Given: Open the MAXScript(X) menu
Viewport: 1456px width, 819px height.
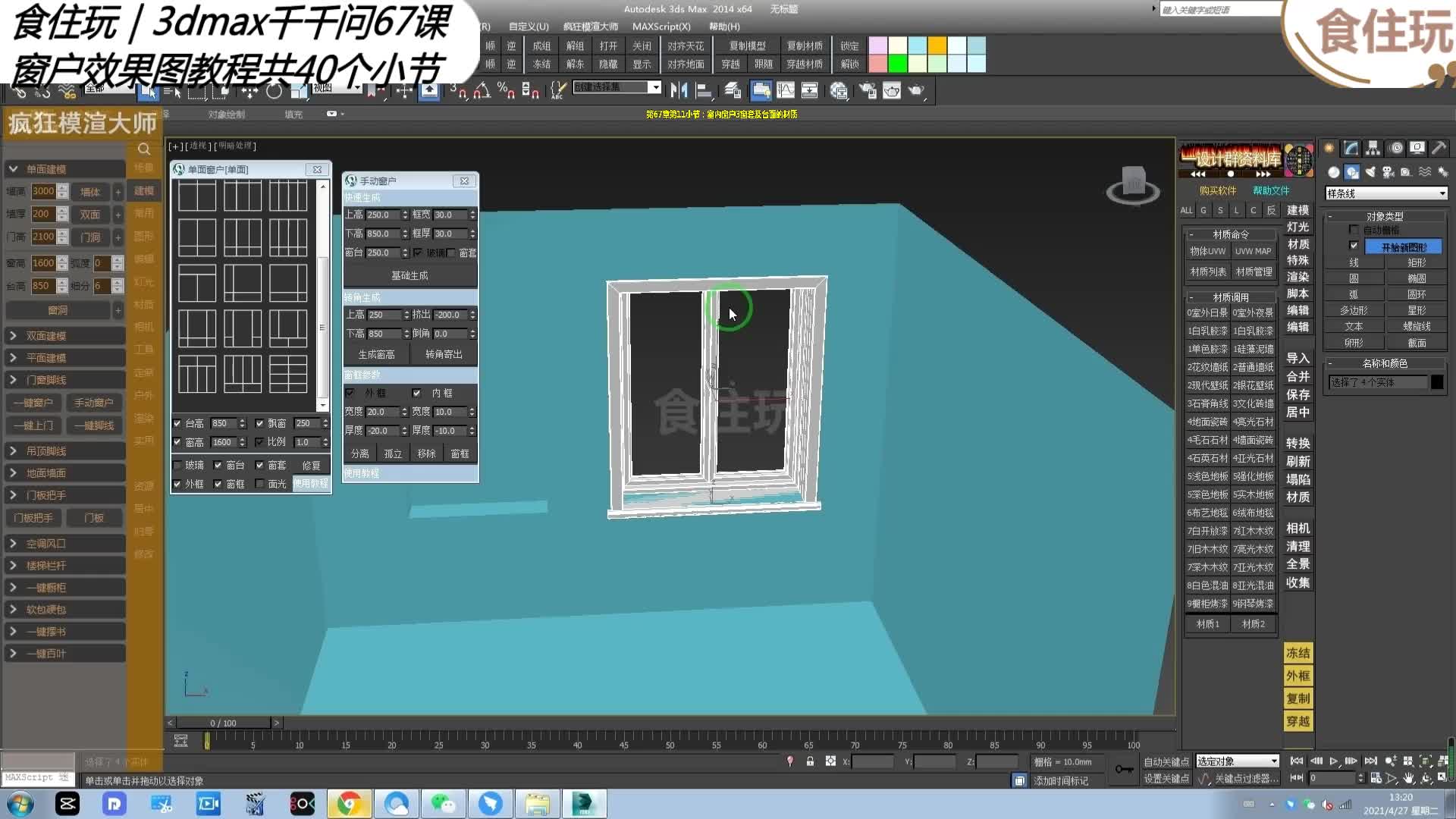Looking at the screenshot, I should (661, 27).
